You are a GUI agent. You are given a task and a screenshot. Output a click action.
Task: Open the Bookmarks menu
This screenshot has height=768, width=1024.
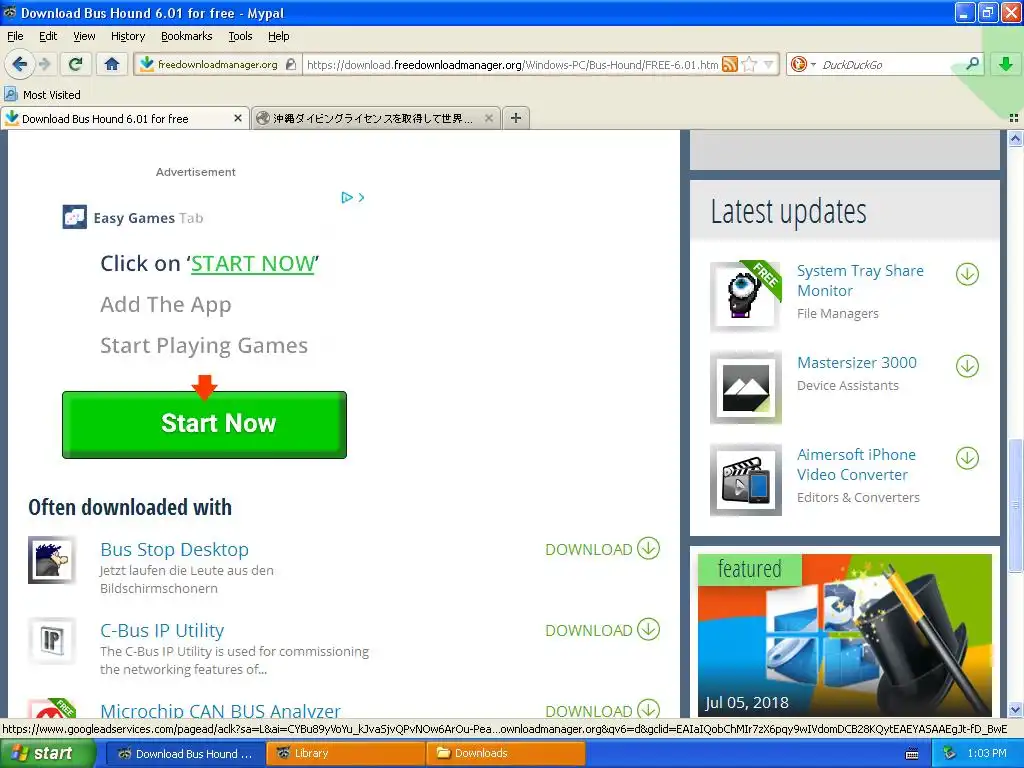pos(186,36)
